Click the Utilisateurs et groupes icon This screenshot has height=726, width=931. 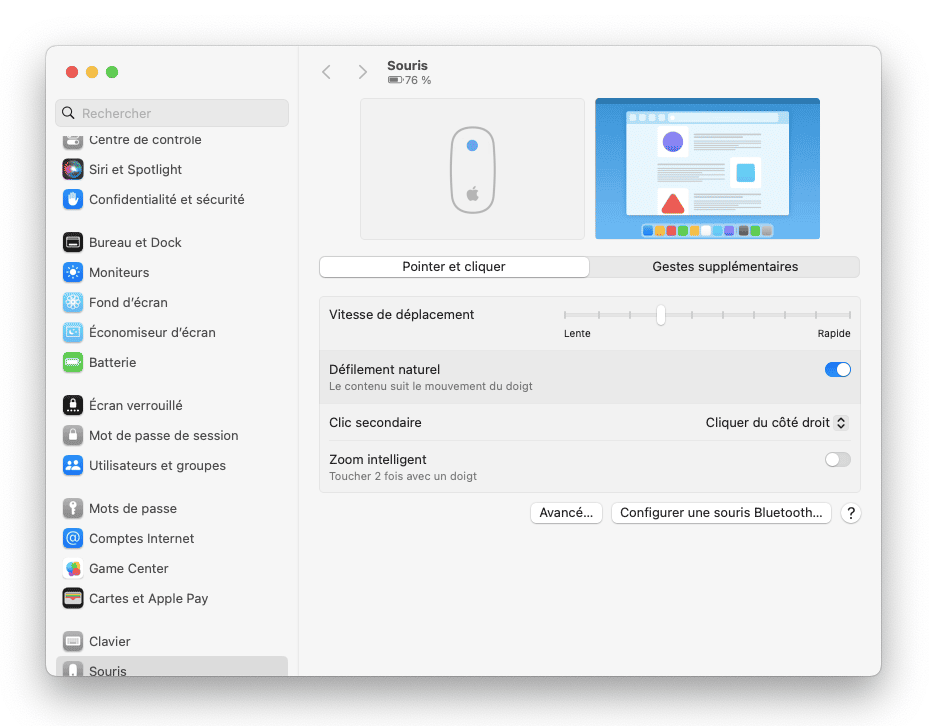click(x=73, y=465)
